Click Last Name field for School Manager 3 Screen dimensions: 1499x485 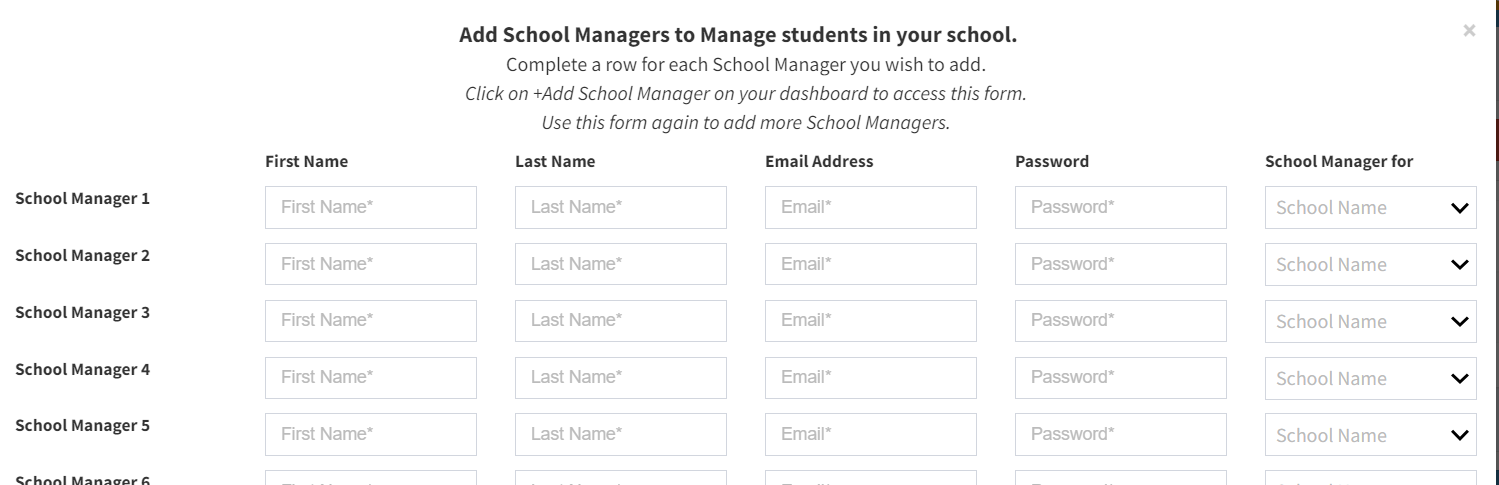pyautogui.click(x=620, y=321)
